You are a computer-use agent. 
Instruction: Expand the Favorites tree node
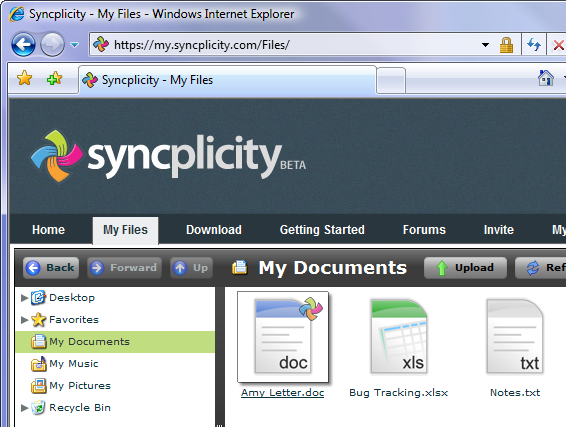24,320
